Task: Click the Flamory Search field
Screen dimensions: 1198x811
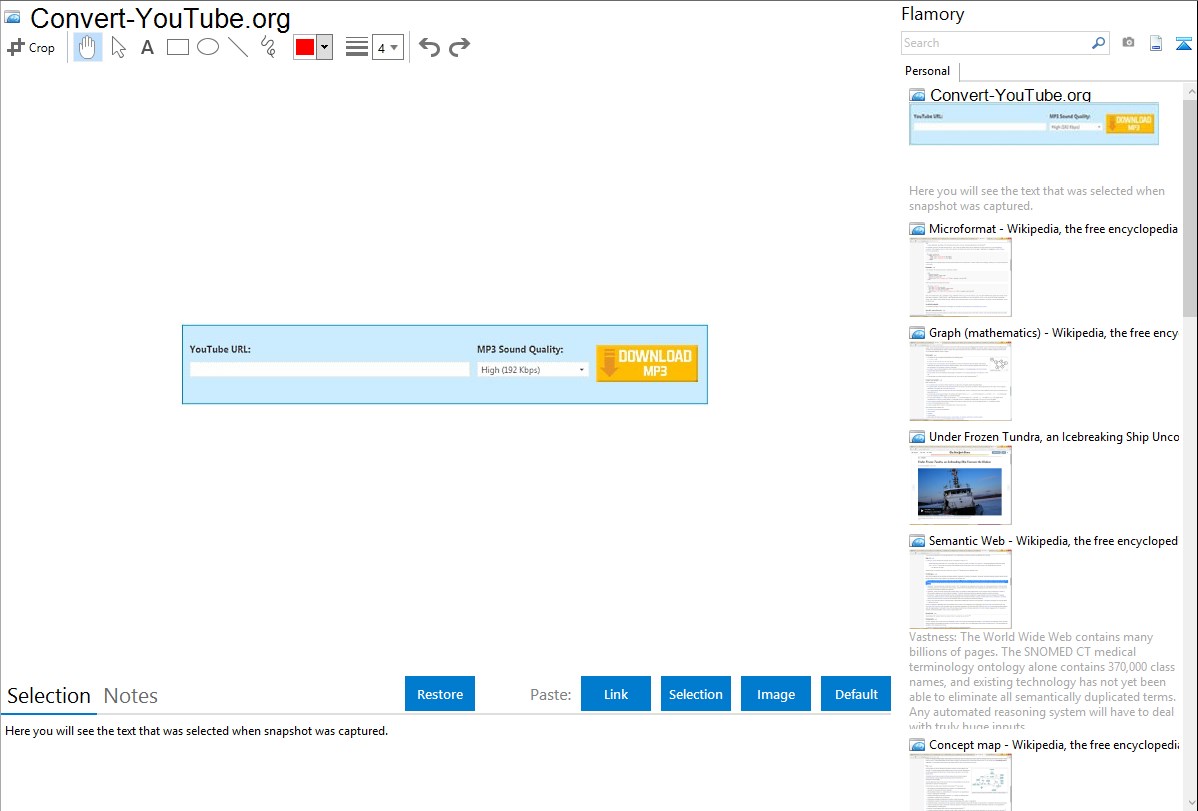Action: coord(995,43)
